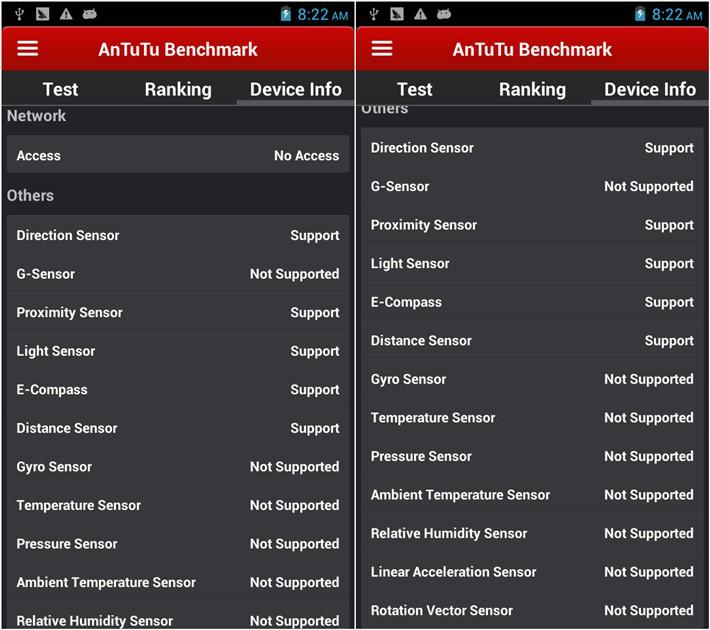Viewport: 710px width, 630px height.
Task: Switch to Ranking tab in right screen
Action: [532, 89]
